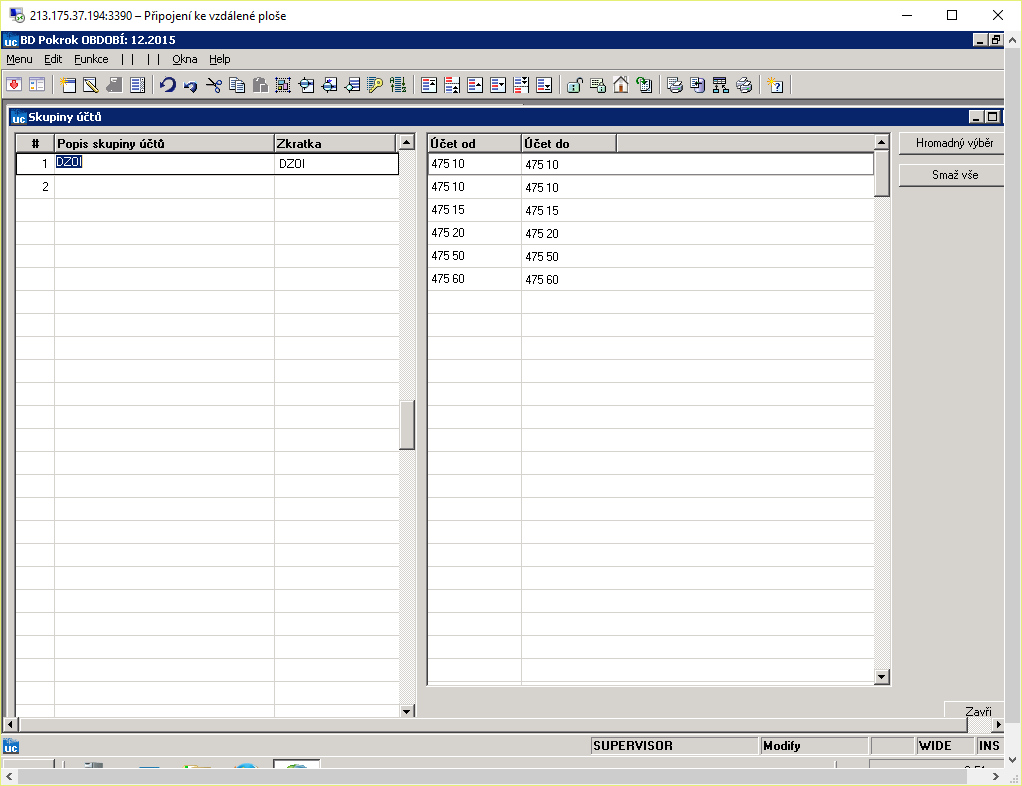The image size is (1022, 786).
Task: Click the open padlock icon
Action: [574, 85]
